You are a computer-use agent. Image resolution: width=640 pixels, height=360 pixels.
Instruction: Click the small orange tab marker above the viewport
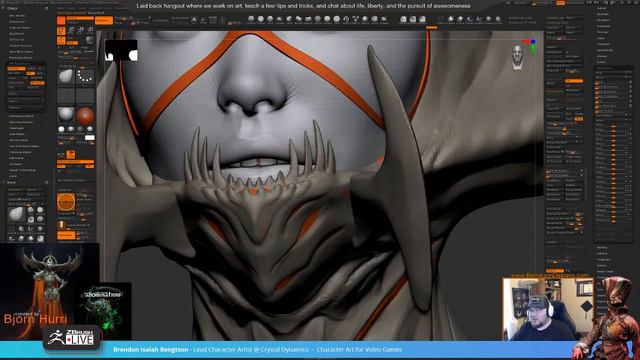(x=431, y=27)
